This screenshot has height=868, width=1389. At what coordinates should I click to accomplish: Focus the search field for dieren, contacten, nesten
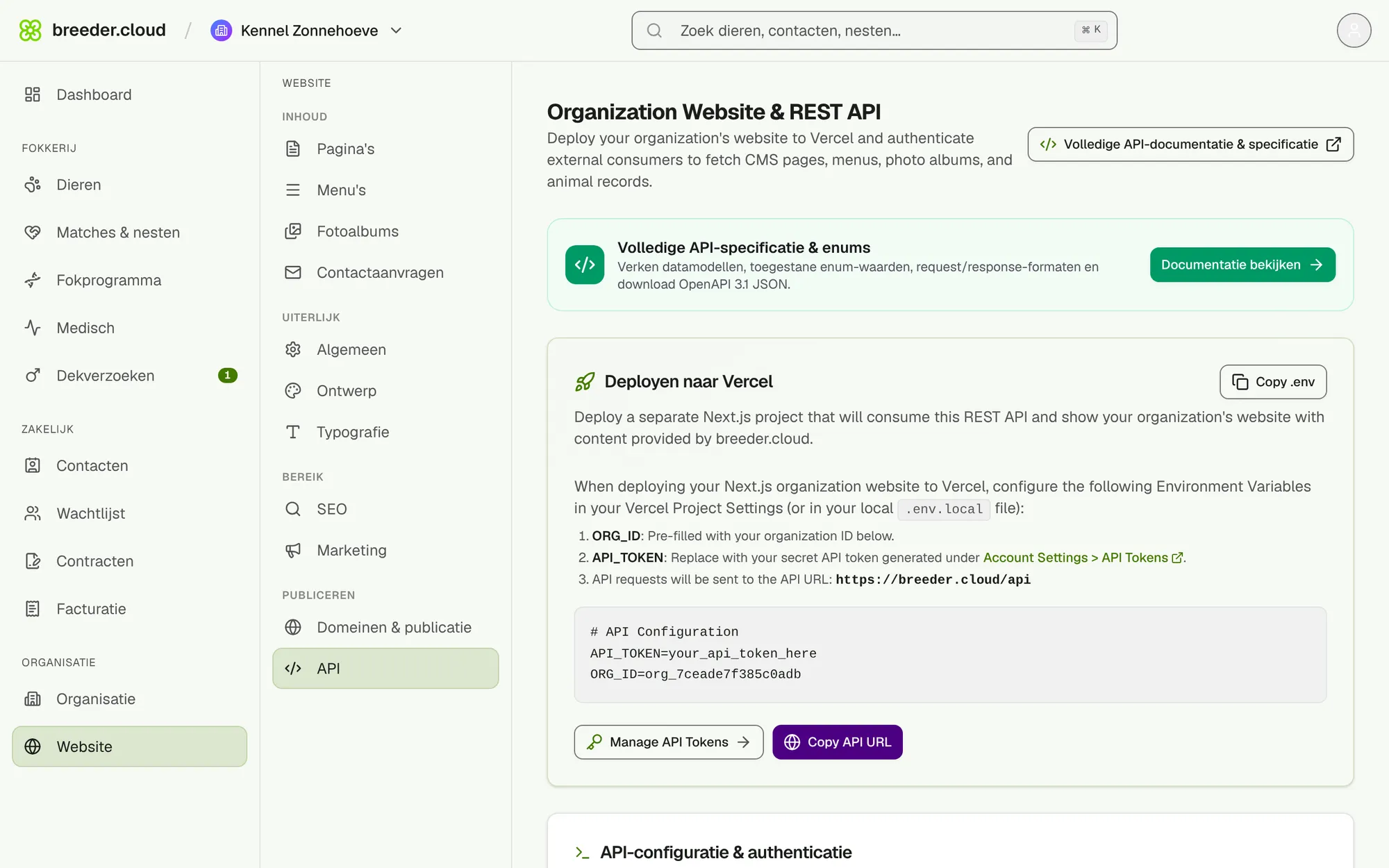[874, 31]
